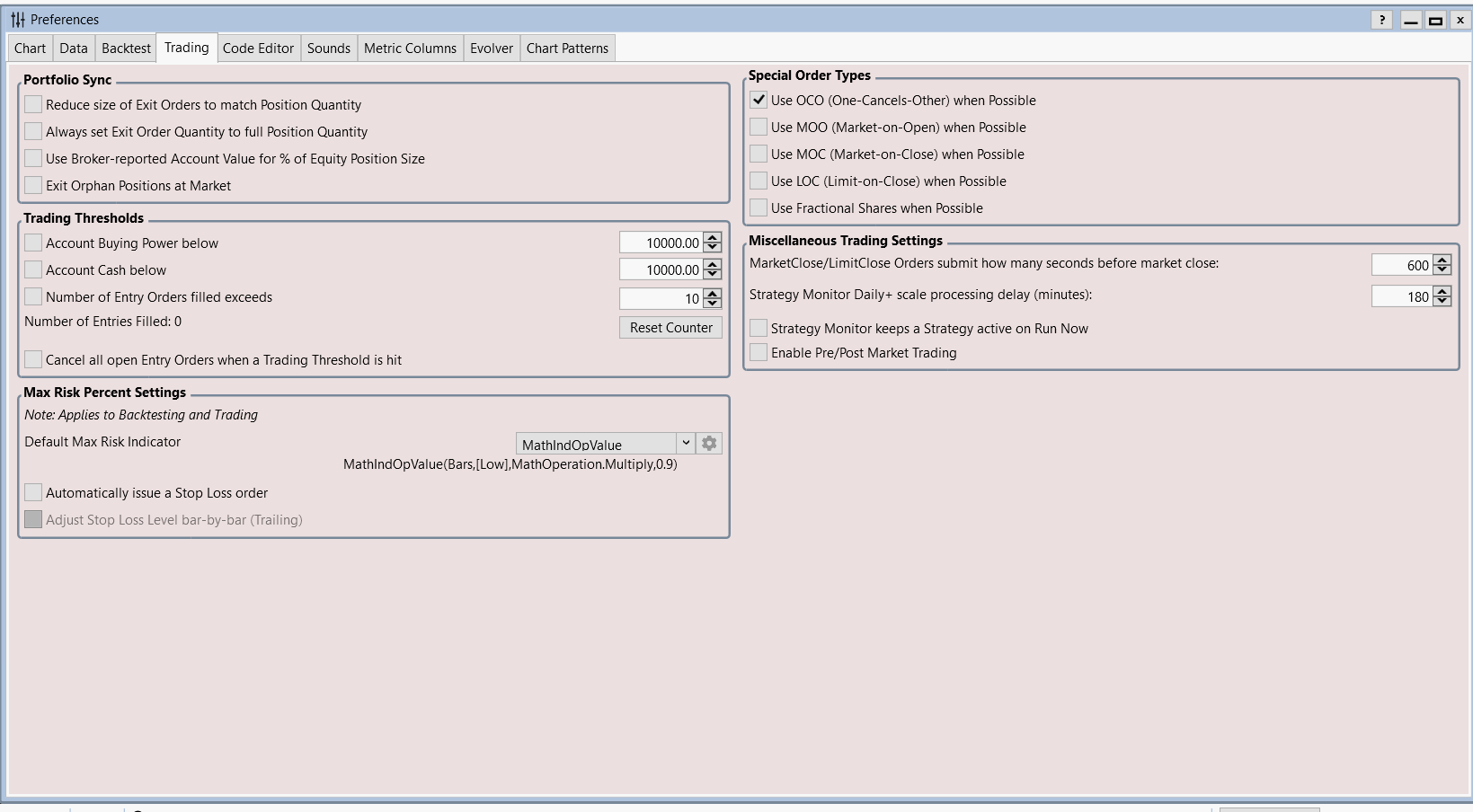
Task: Maximize the Preferences window
Action: click(x=1435, y=20)
